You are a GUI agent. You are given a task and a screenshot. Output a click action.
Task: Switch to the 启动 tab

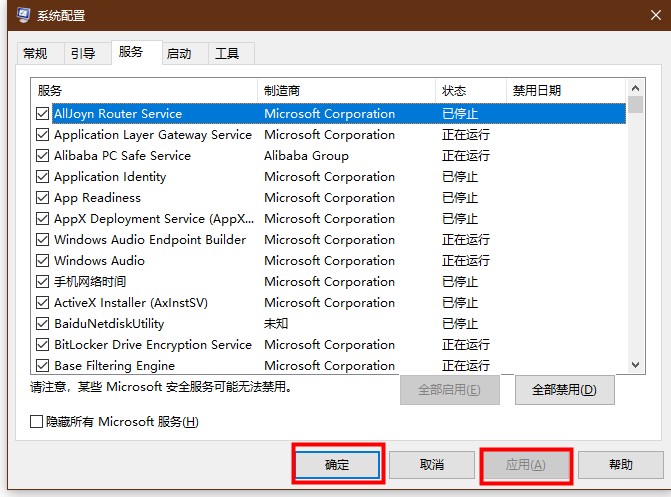tap(180, 53)
